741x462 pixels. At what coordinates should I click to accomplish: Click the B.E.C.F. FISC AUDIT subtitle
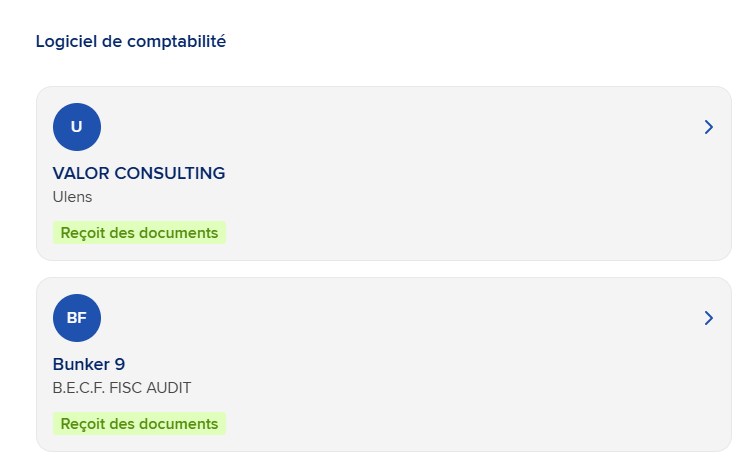tap(122, 388)
